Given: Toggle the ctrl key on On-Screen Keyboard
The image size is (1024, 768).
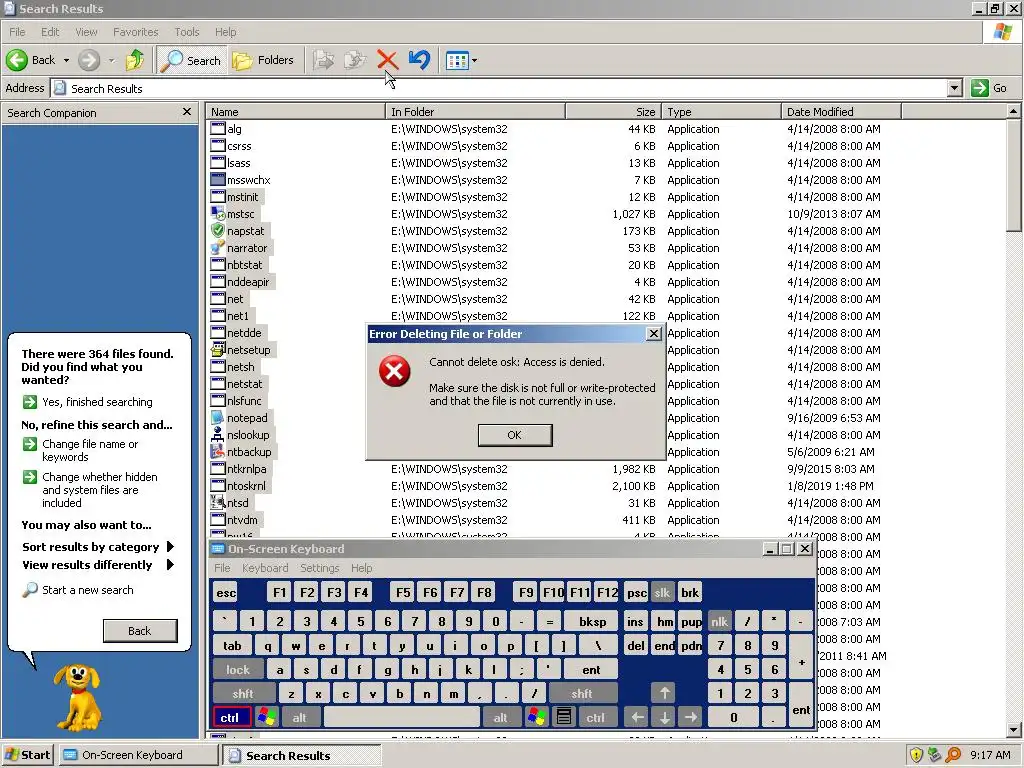Looking at the screenshot, I should [230, 718].
